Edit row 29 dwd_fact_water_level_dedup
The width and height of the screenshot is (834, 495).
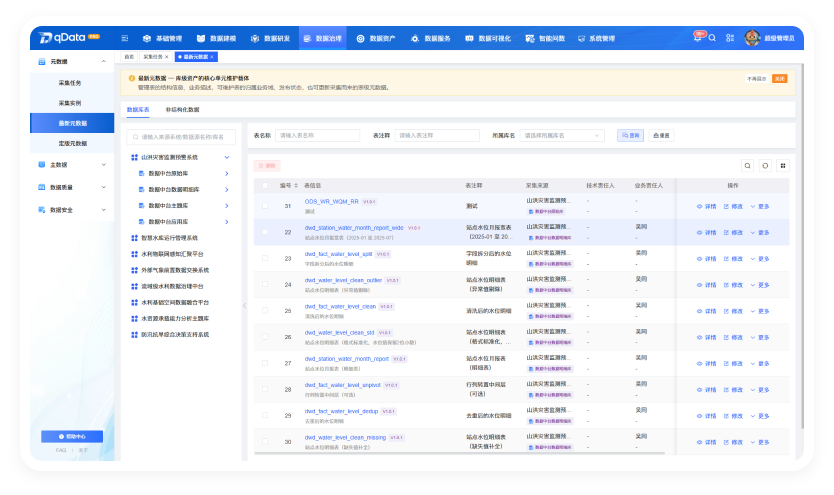pos(733,416)
